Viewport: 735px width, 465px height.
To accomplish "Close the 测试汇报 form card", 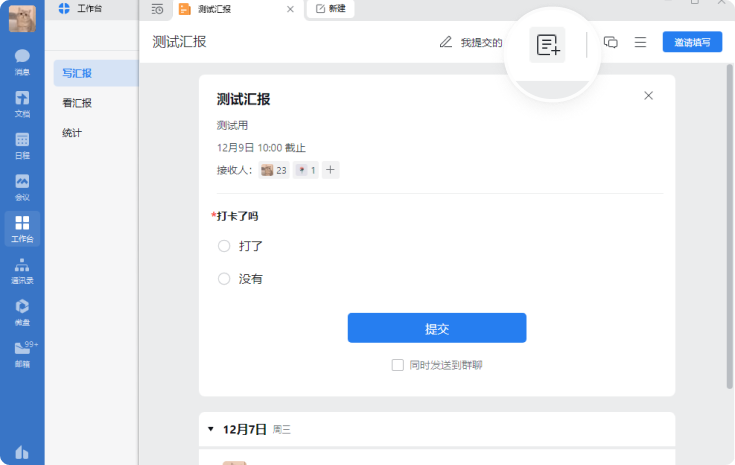I will [648, 96].
